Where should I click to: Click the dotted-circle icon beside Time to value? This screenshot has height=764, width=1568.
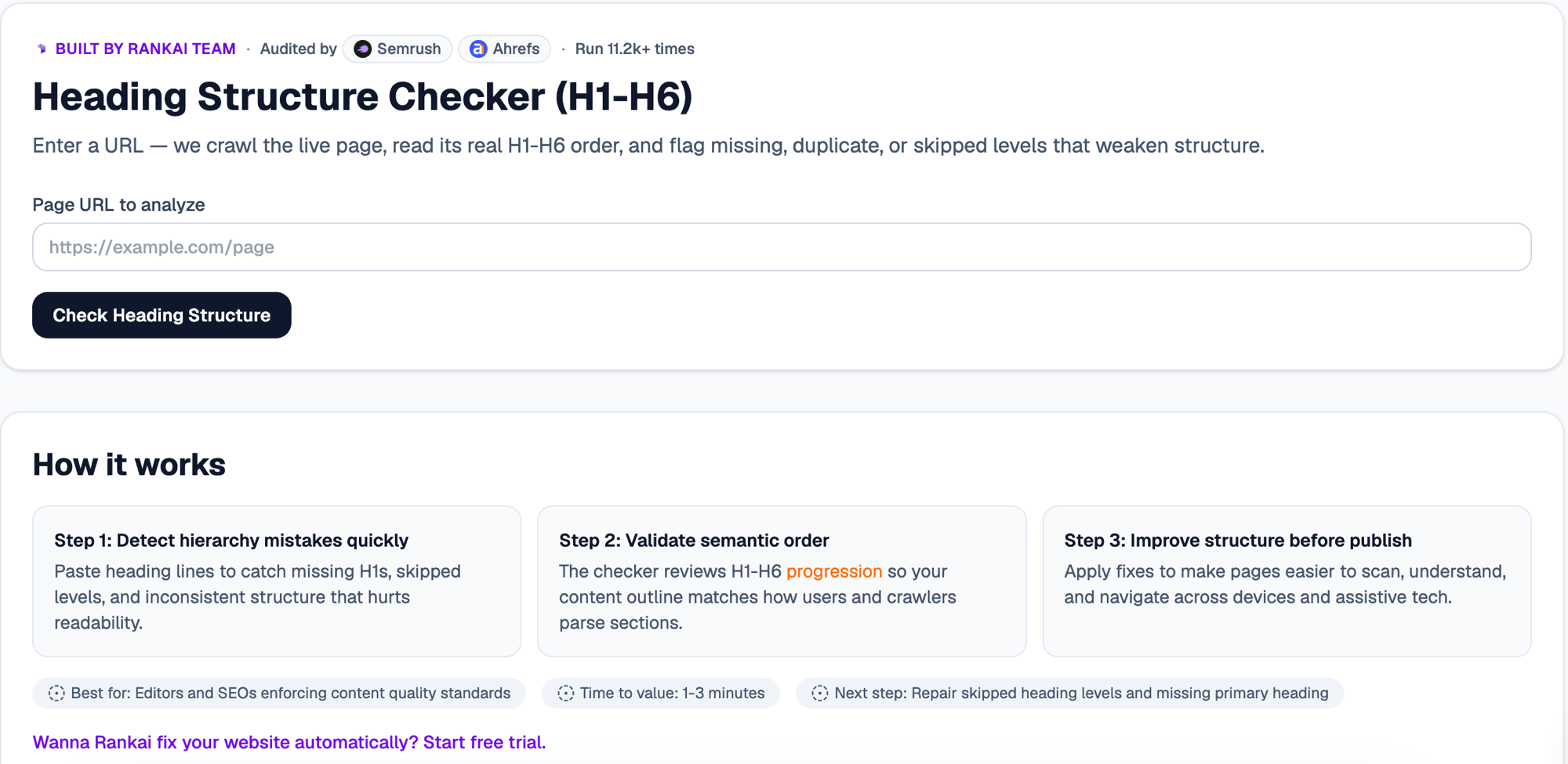tap(566, 693)
